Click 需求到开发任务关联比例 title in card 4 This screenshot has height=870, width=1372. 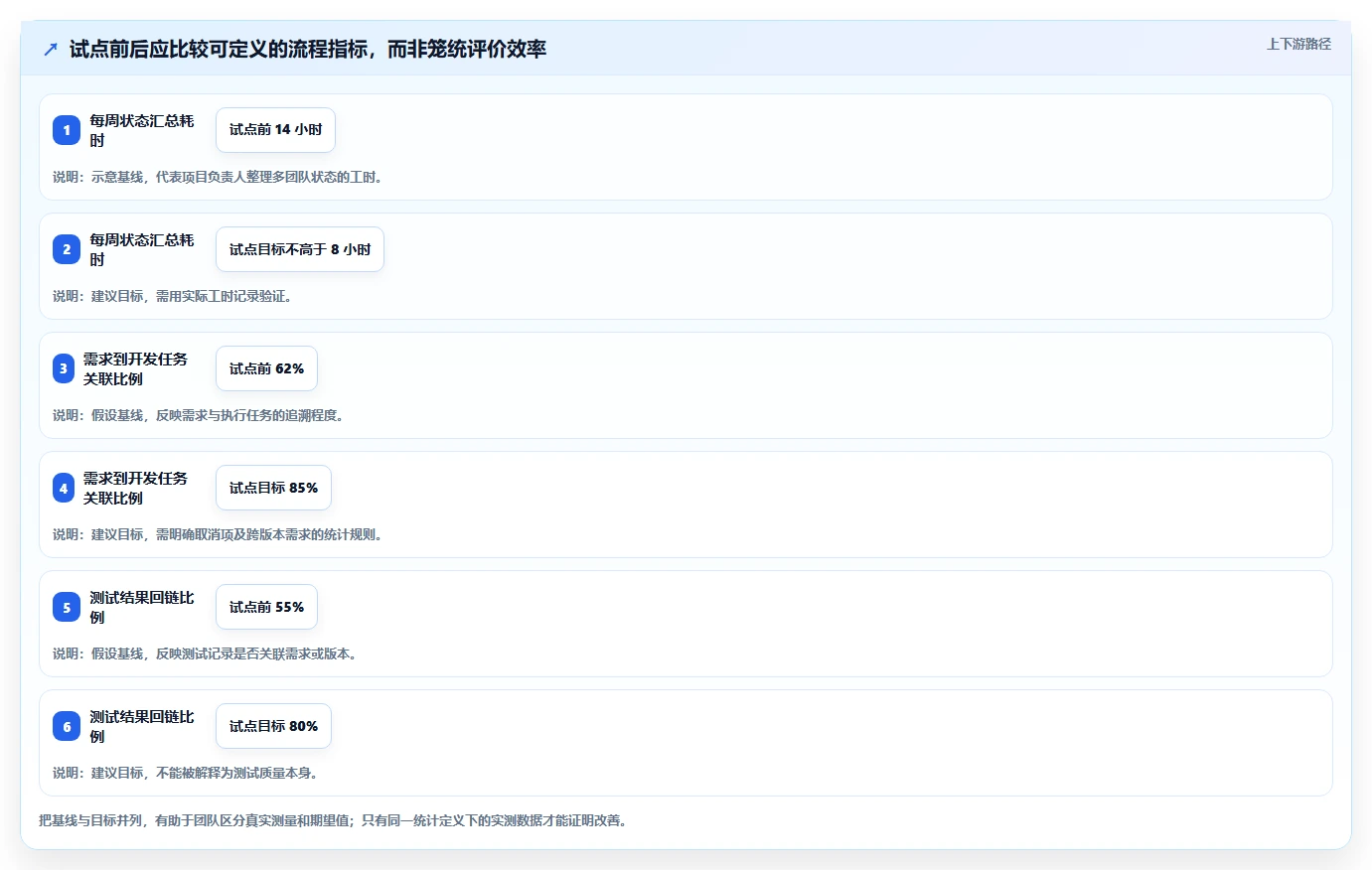click(x=135, y=488)
